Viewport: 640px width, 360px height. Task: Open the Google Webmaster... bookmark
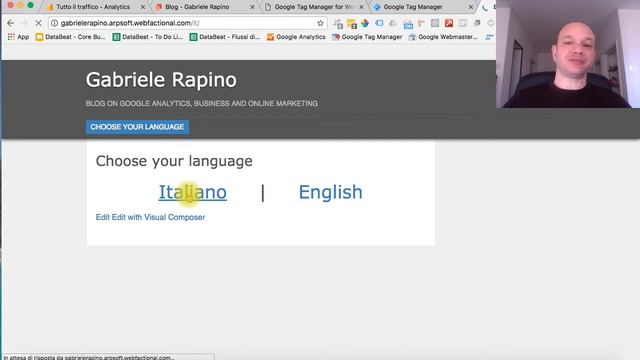tap(443, 37)
